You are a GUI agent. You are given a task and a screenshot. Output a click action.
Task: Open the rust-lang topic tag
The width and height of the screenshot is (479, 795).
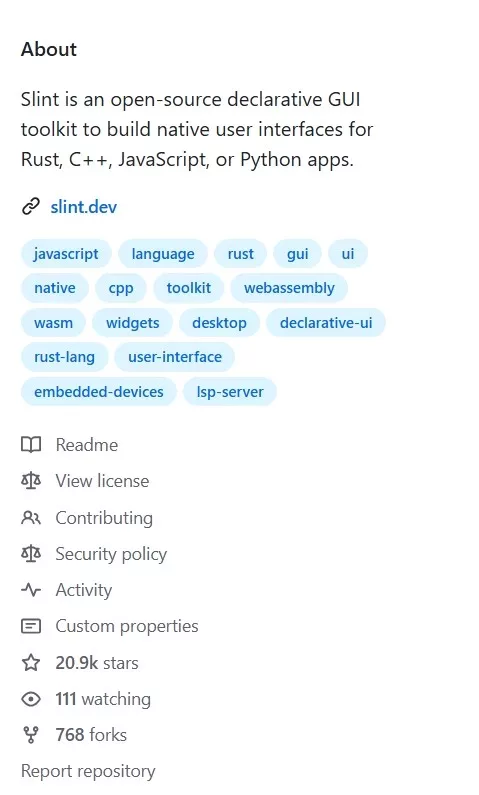coord(64,357)
